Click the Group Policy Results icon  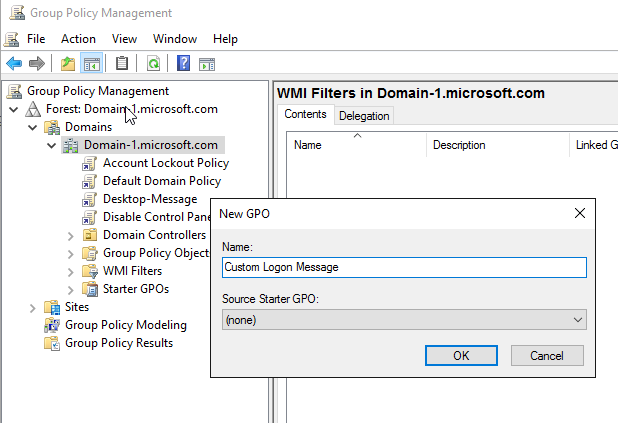coord(52,343)
